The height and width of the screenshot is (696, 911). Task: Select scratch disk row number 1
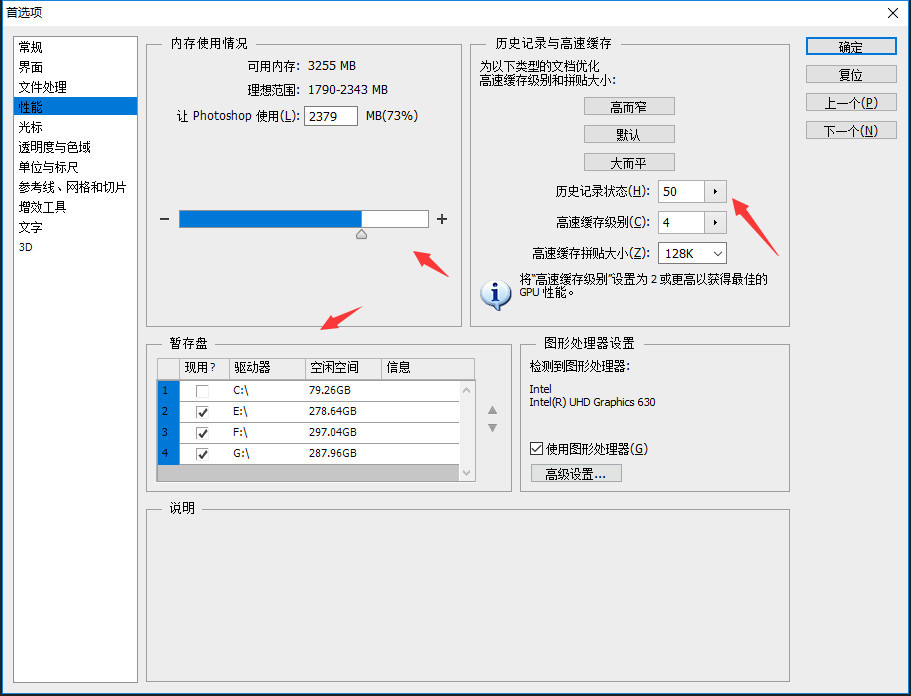[x=168, y=391]
